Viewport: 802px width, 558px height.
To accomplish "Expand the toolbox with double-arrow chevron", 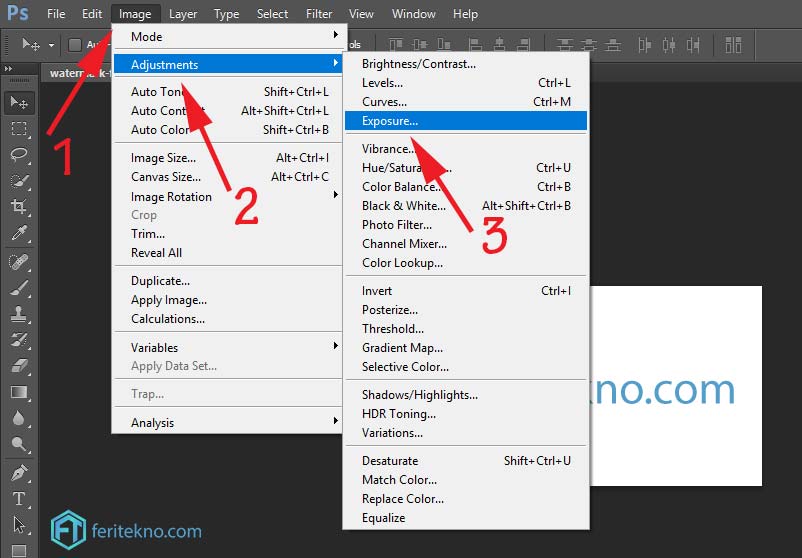I will 8,69.
